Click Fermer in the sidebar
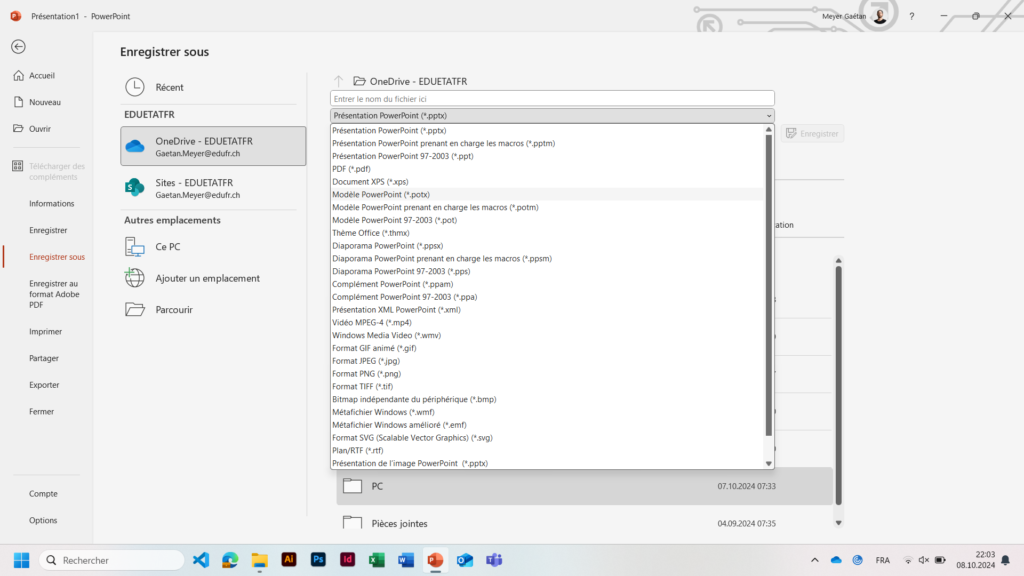The width and height of the screenshot is (1024, 576). click(41, 412)
